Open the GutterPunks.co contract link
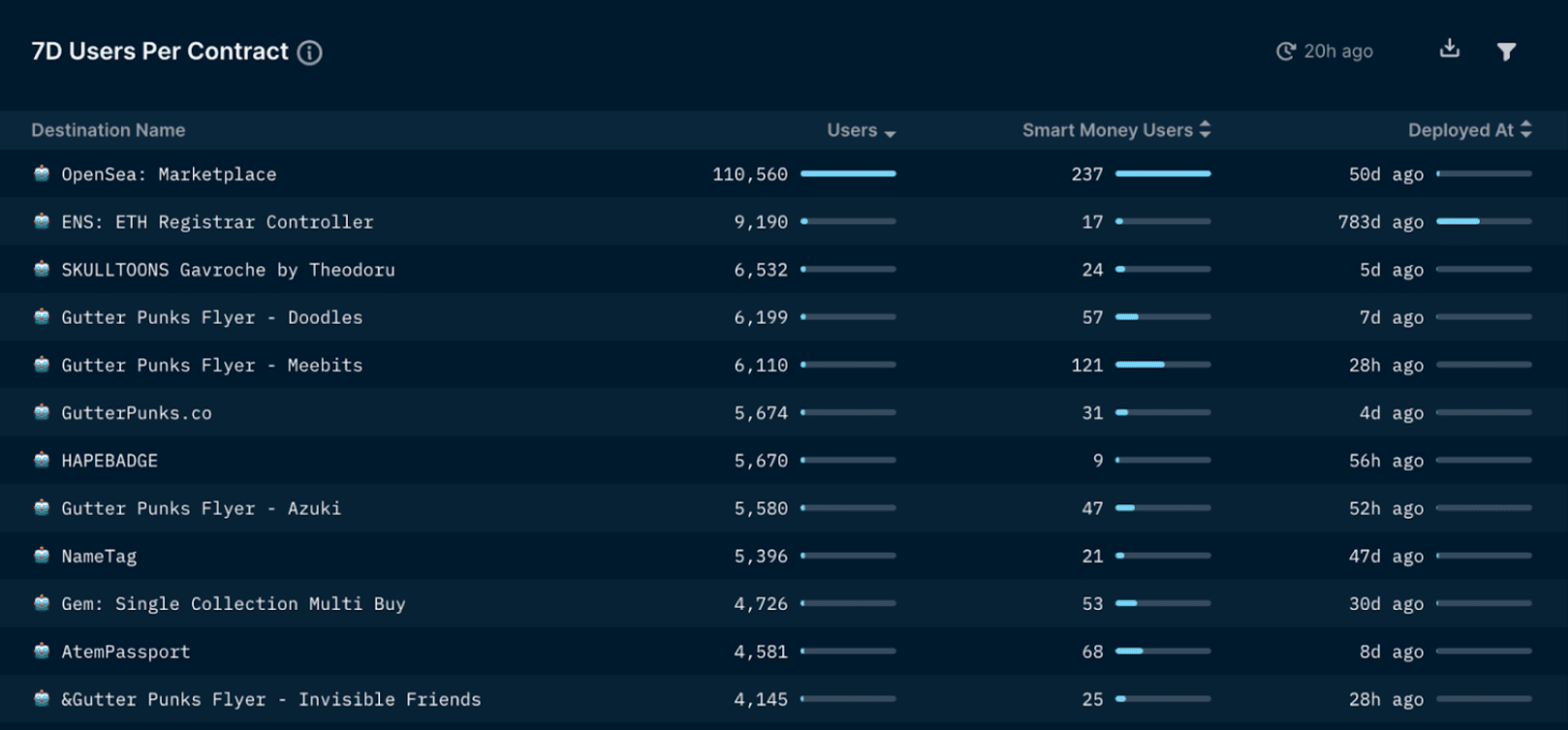Viewport: 1568px width, 730px height. 137,413
